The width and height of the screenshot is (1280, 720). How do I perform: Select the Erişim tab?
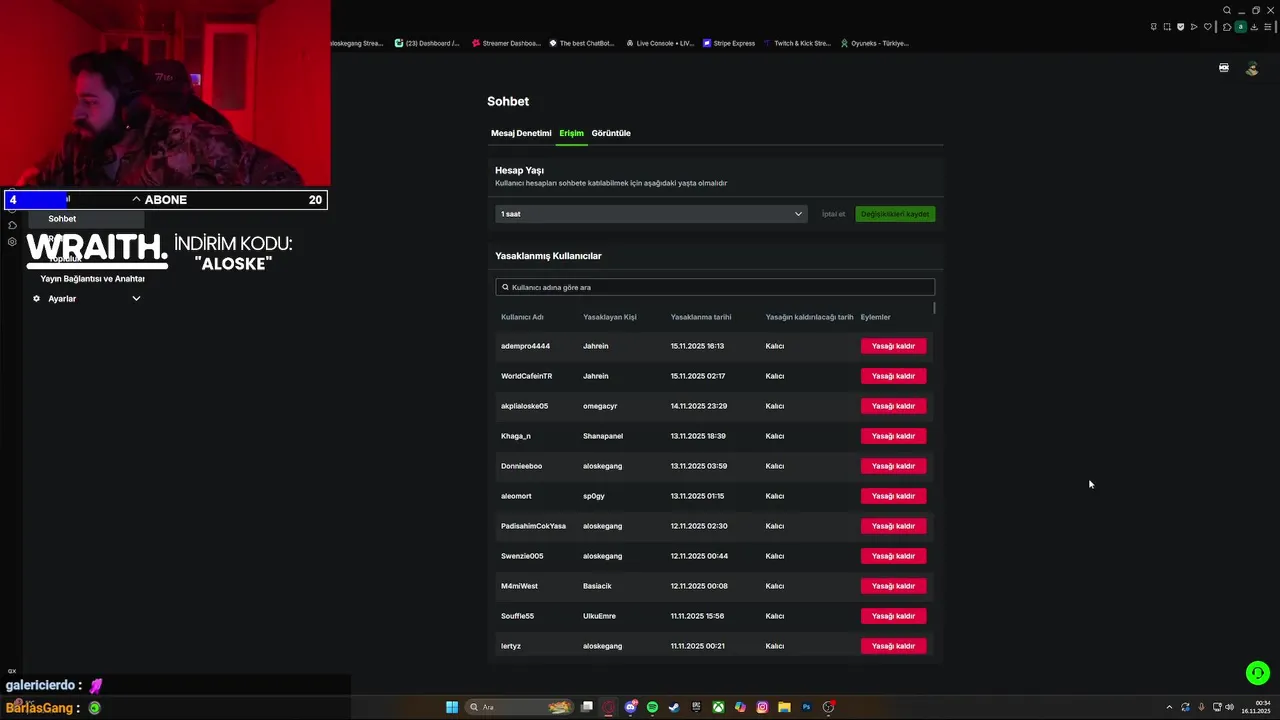coord(571,133)
